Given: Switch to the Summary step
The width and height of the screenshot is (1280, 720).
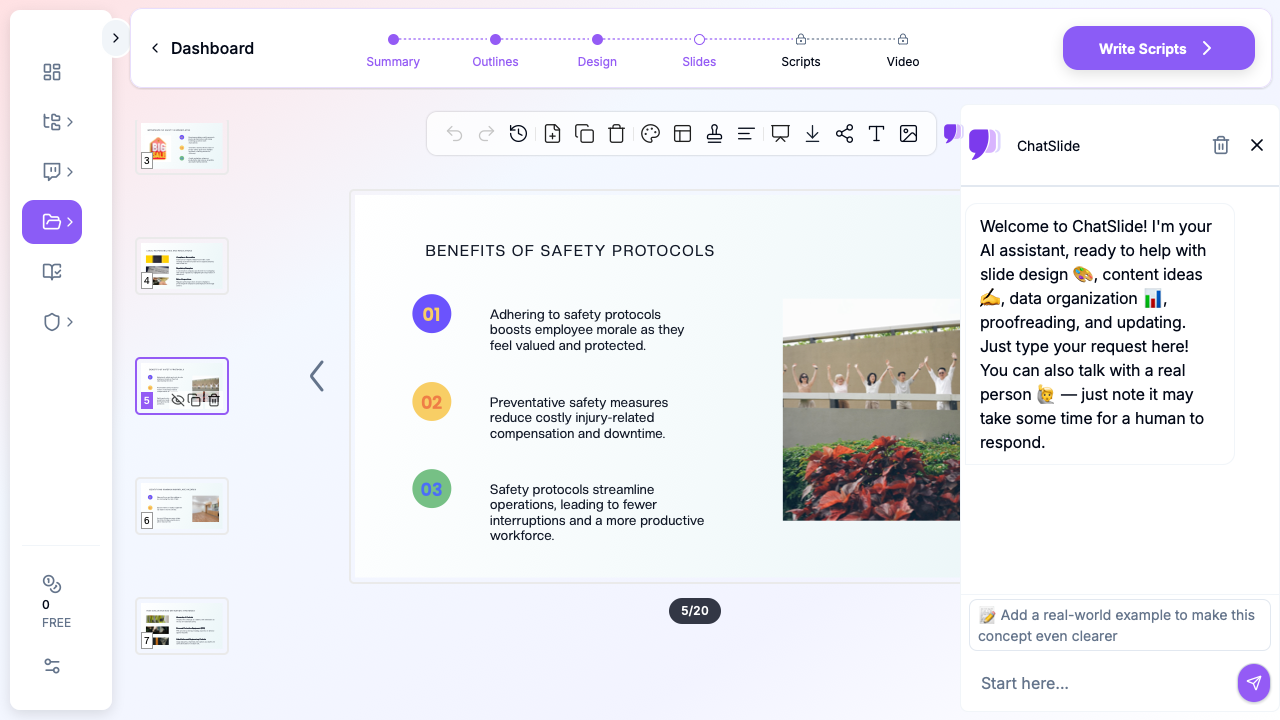Looking at the screenshot, I should tap(393, 49).
